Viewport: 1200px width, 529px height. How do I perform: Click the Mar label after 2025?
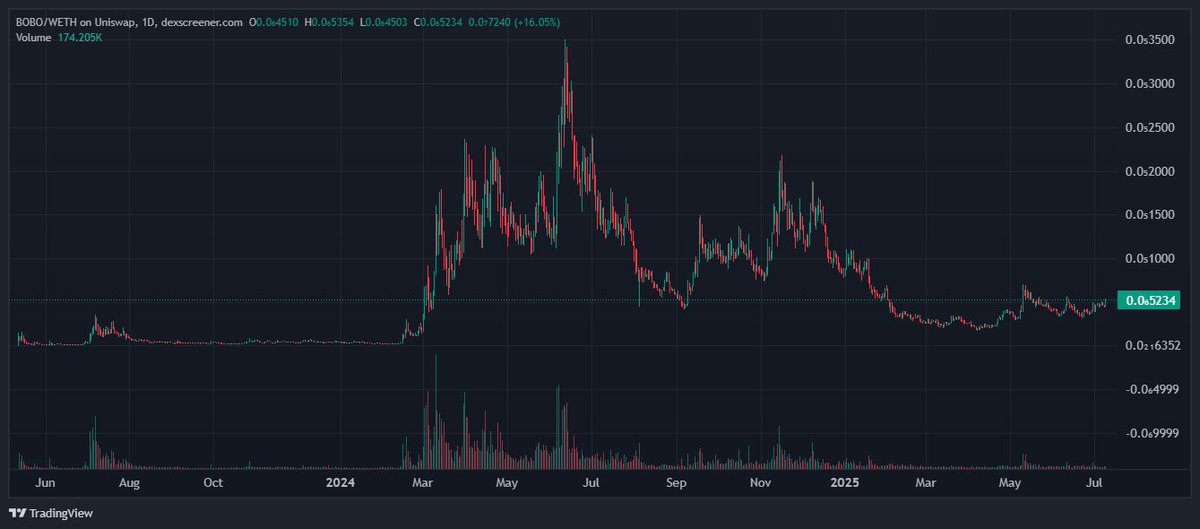tap(925, 483)
